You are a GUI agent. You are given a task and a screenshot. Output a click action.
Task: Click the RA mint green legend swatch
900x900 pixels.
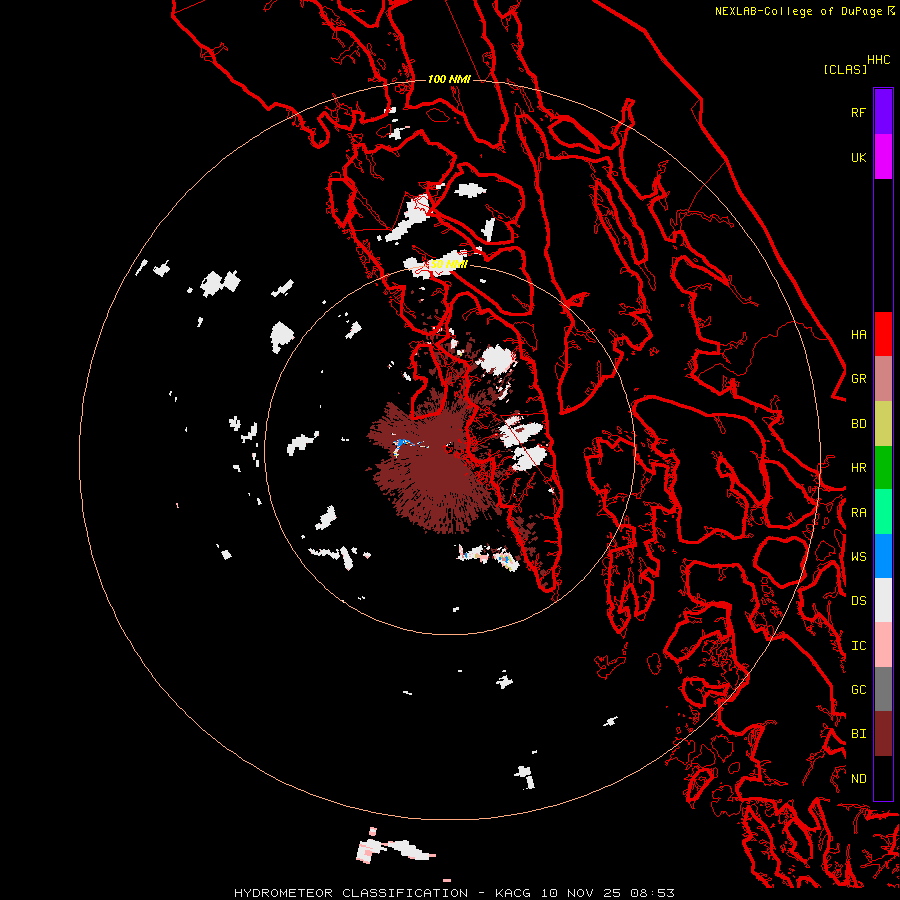click(883, 512)
